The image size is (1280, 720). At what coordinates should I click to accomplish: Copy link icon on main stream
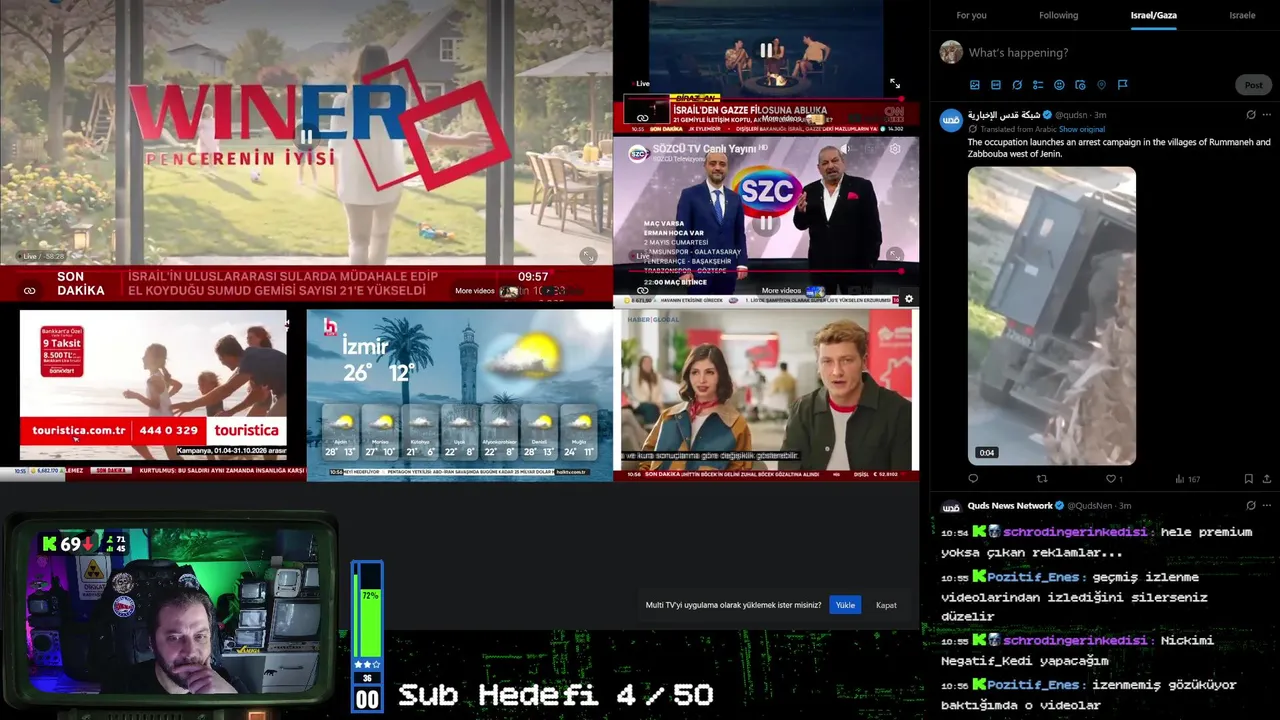coord(30,291)
